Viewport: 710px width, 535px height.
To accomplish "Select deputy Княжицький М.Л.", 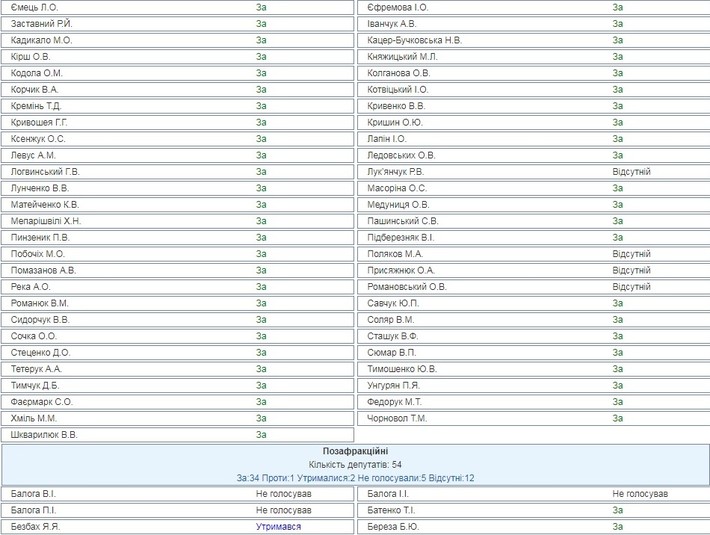I will click(x=402, y=57).
